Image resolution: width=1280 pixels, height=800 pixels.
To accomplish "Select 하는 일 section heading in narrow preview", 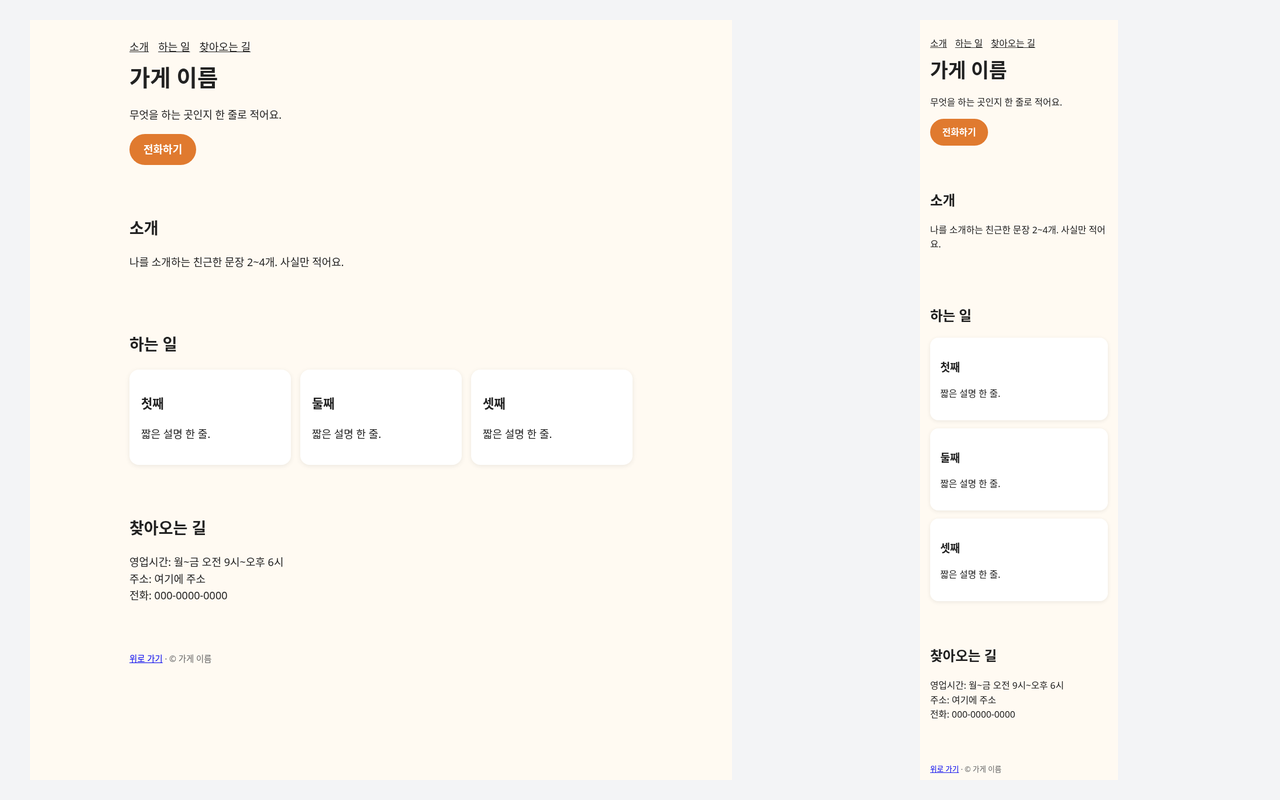I will tap(951, 315).
